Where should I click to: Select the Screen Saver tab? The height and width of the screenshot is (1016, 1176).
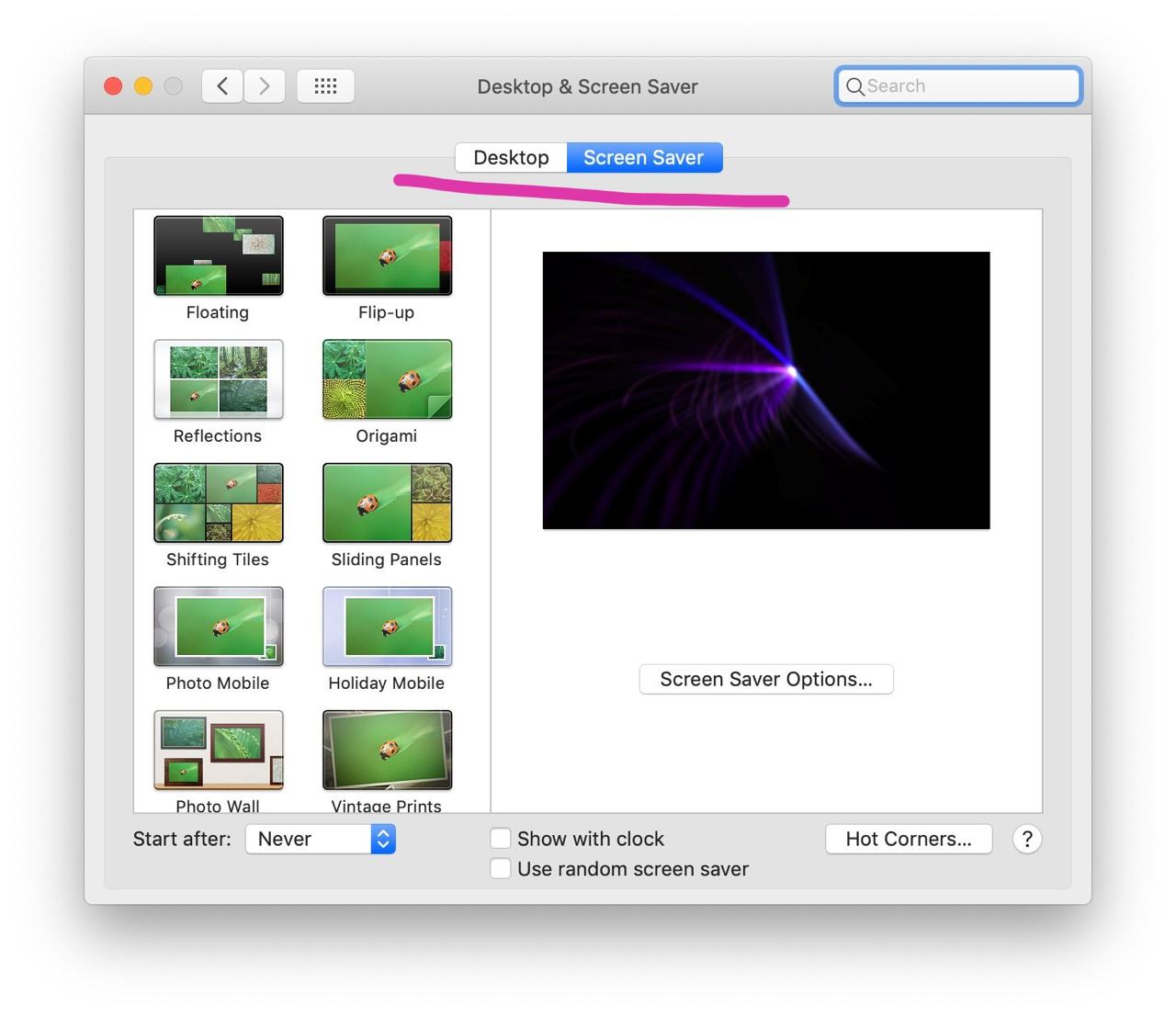click(644, 157)
